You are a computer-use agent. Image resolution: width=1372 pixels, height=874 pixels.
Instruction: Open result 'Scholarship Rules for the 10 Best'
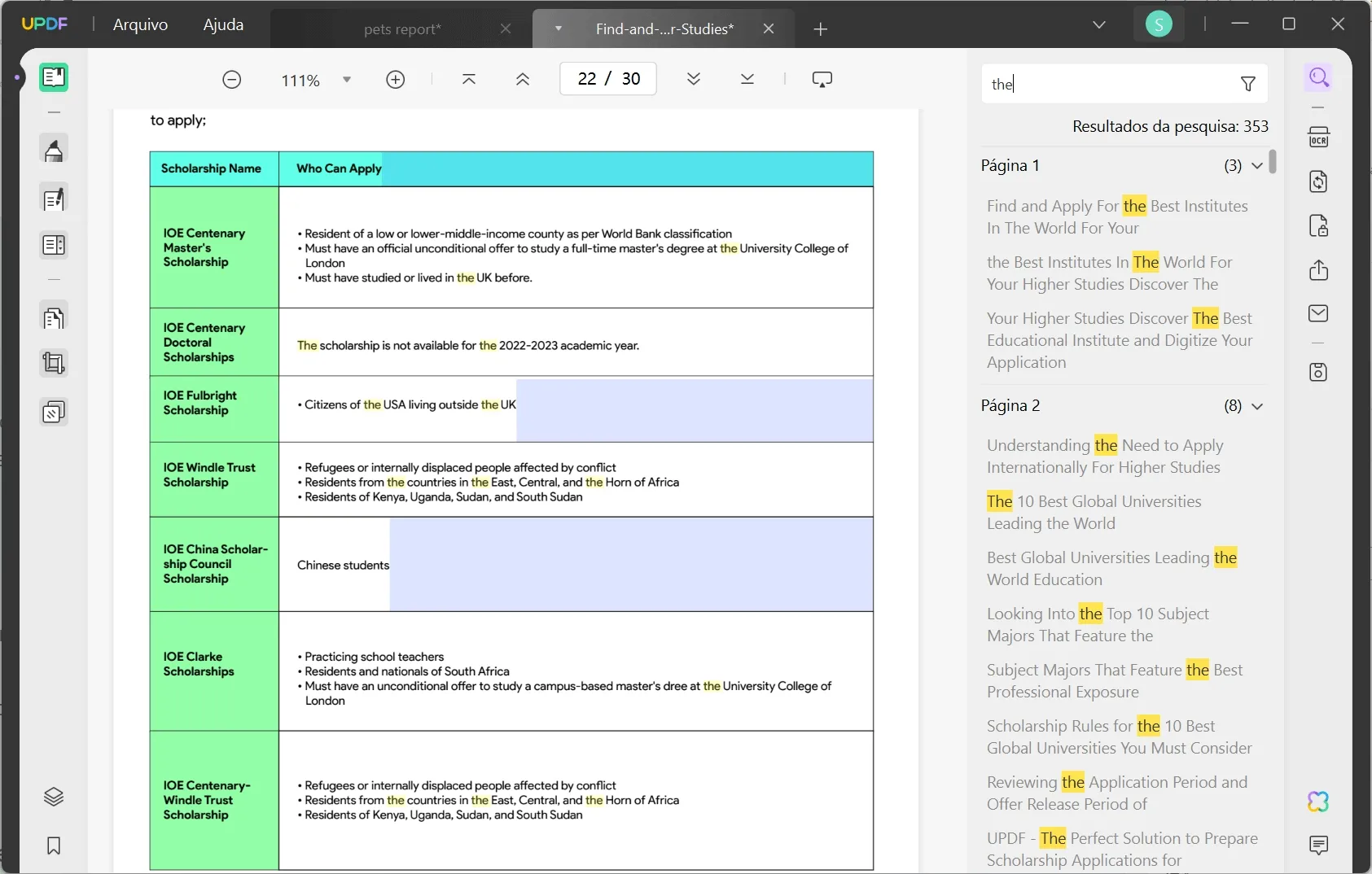(x=1120, y=737)
